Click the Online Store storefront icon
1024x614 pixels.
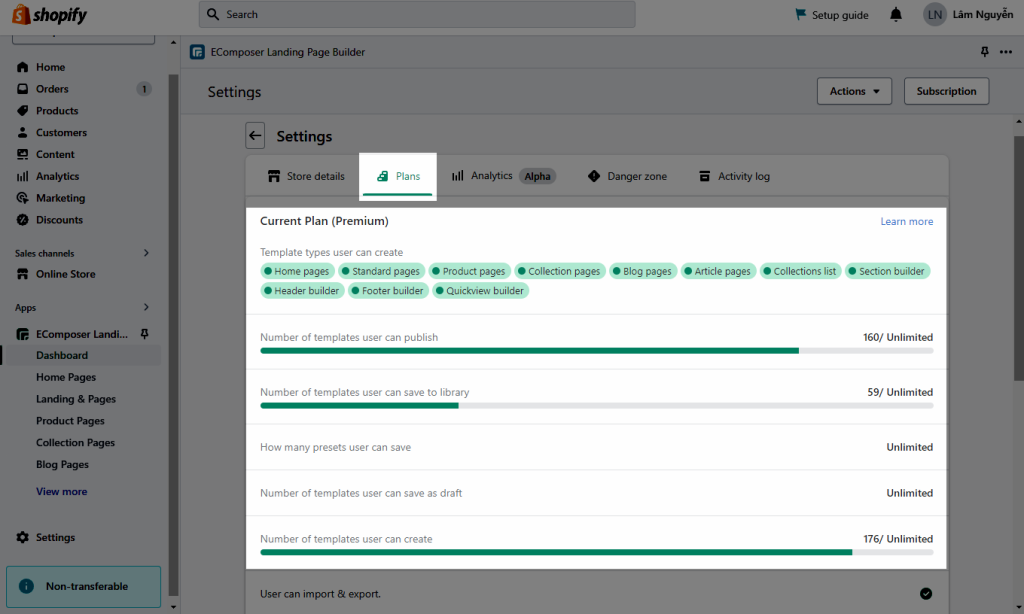[23, 274]
